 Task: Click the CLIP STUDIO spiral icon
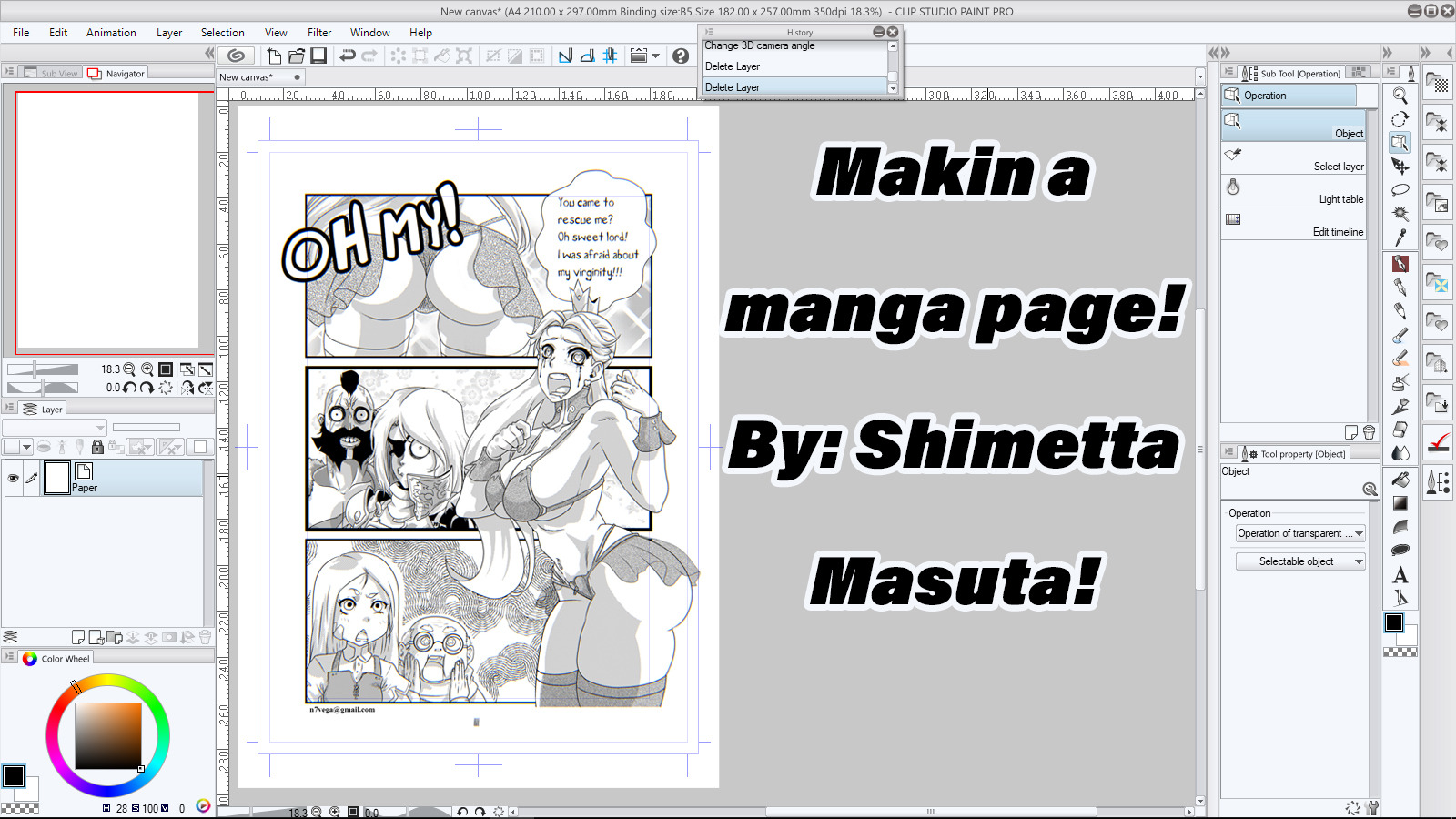pyautogui.click(x=236, y=56)
